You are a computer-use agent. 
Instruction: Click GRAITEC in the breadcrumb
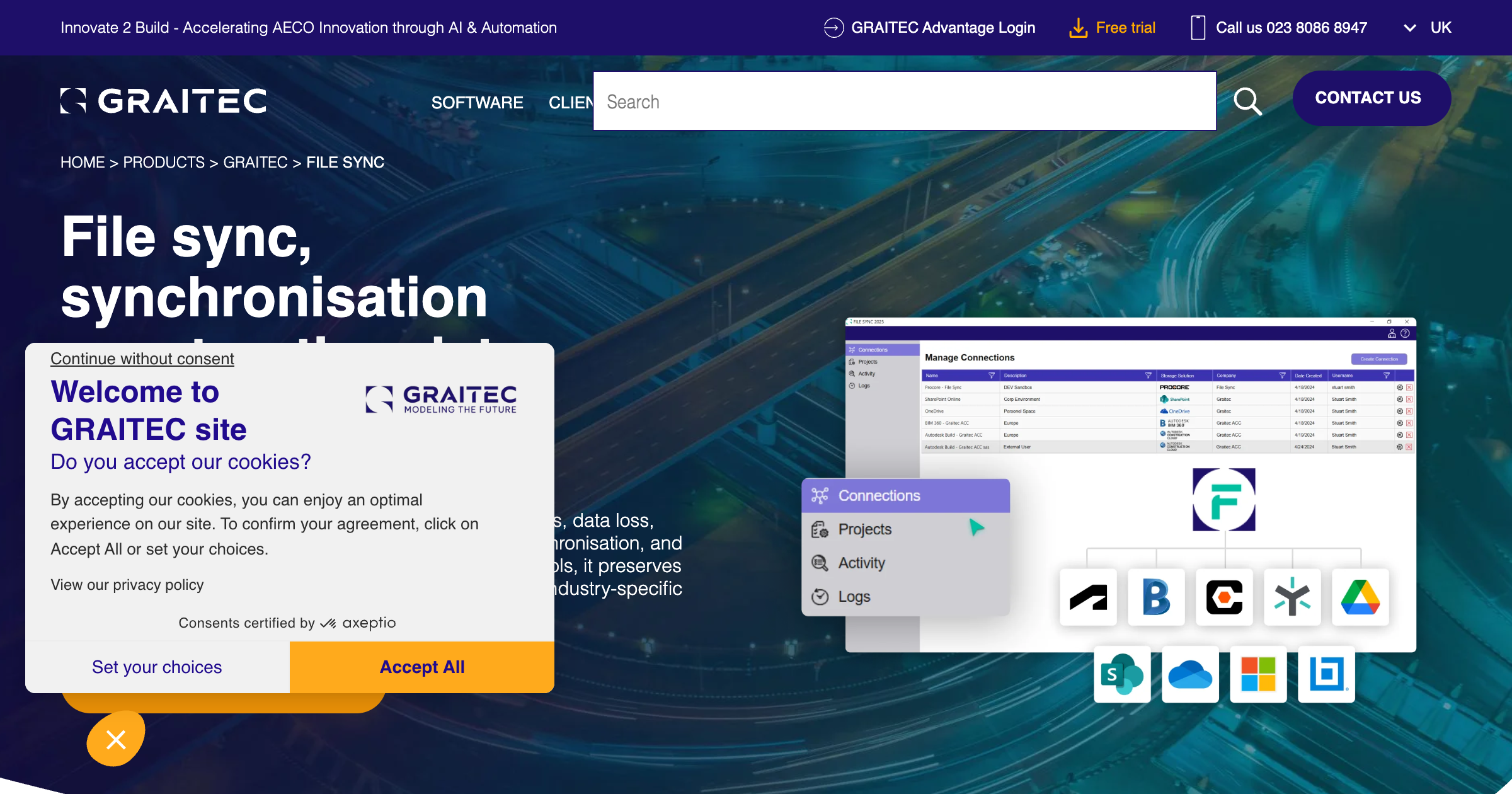(255, 163)
